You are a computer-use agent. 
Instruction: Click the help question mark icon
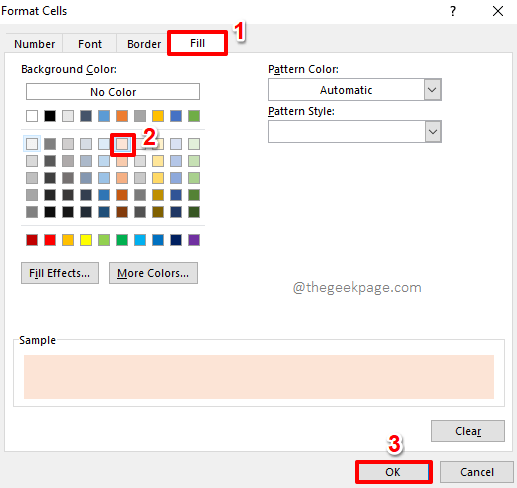453,11
